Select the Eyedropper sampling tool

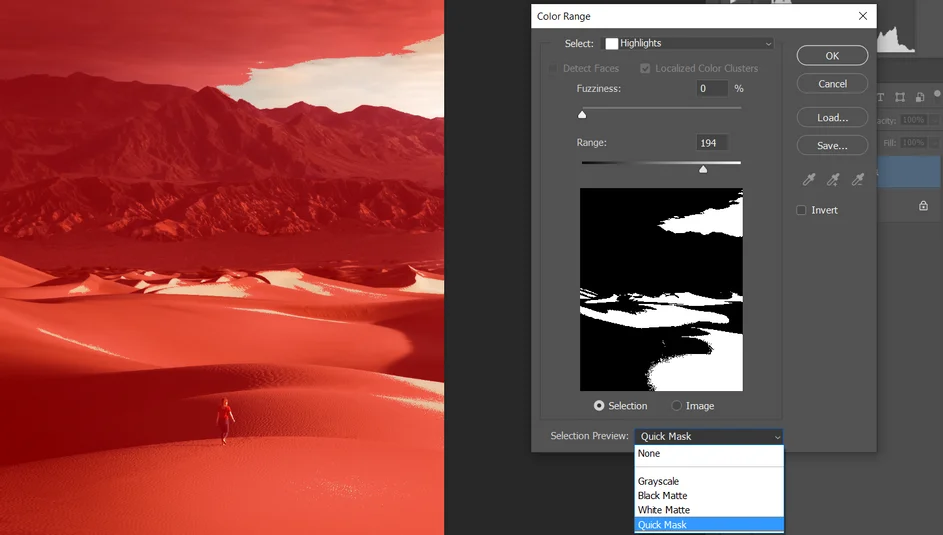click(x=809, y=180)
